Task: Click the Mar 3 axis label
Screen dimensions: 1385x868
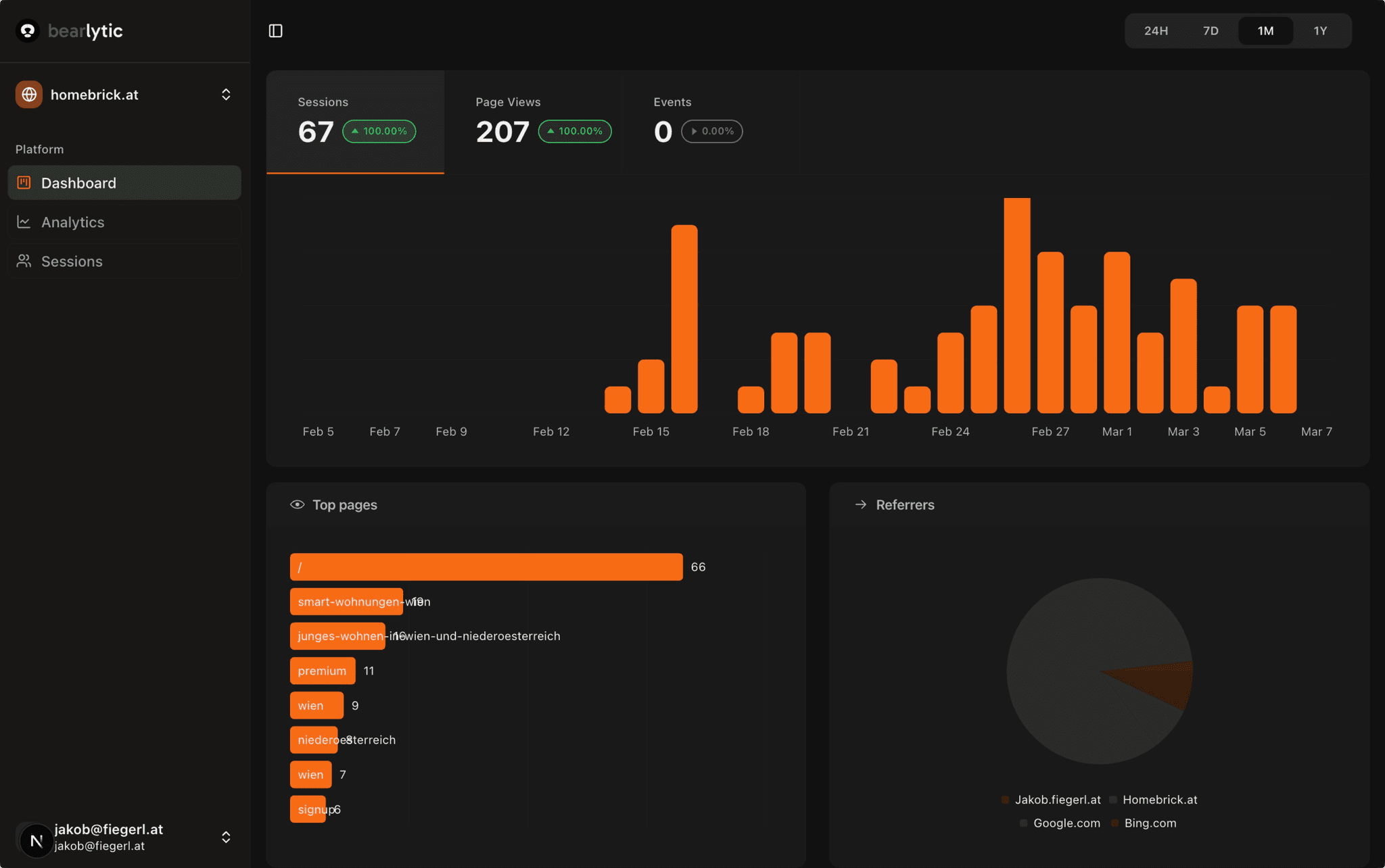Action: tap(1183, 431)
